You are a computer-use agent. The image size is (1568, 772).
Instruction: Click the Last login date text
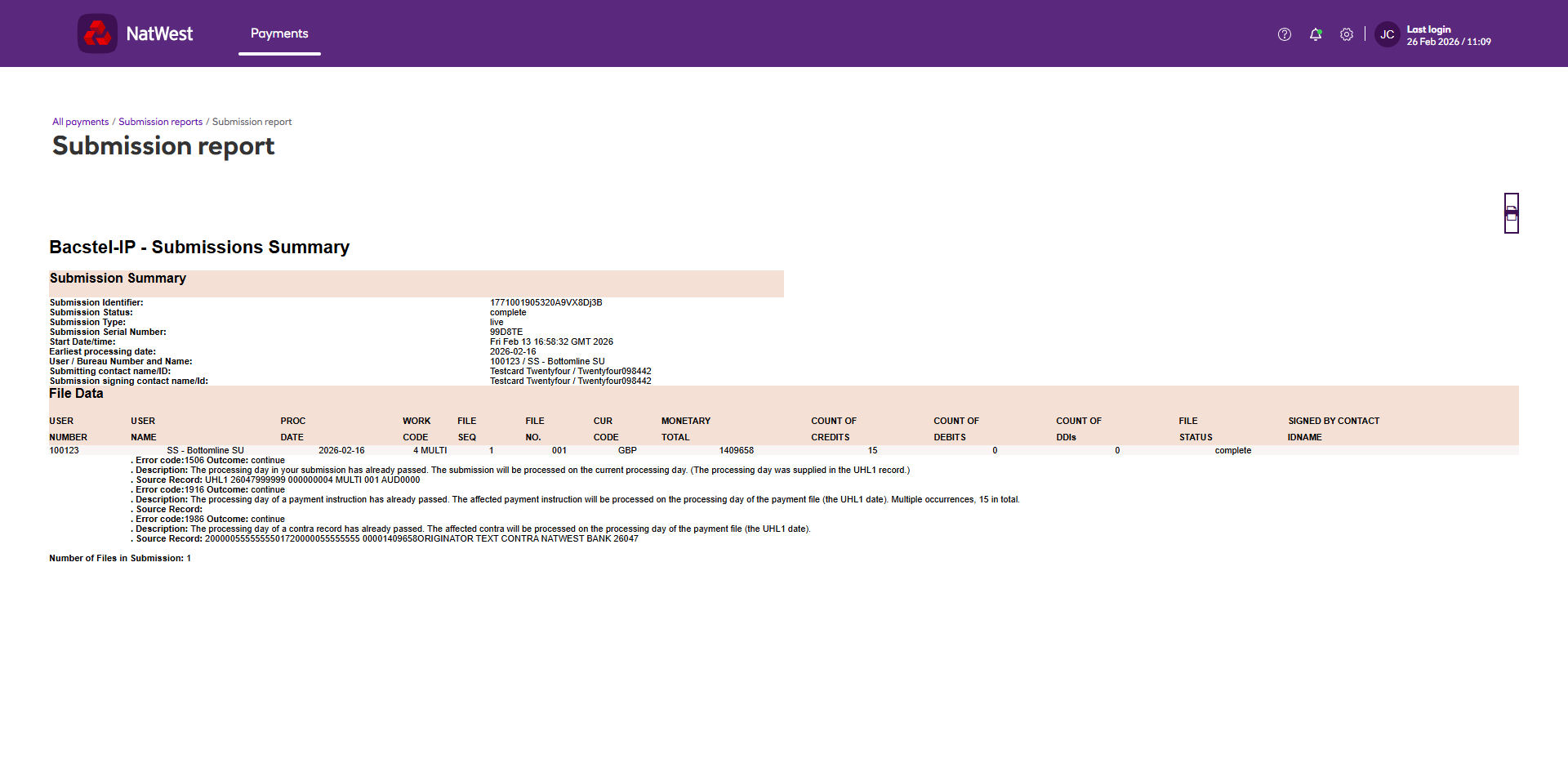(x=1449, y=42)
